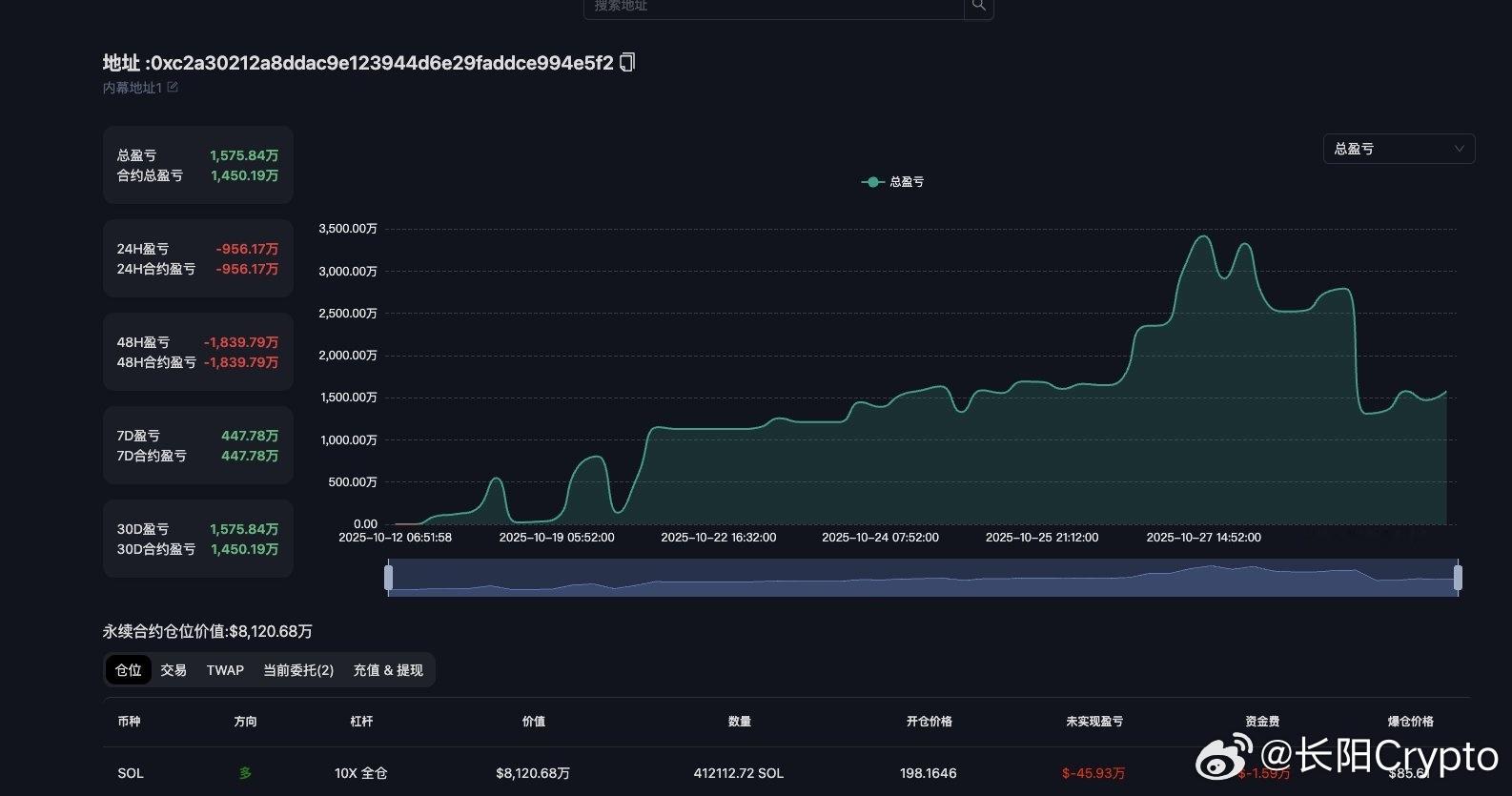Image resolution: width=1512 pixels, height=796 pixels.
Task: Click the 1,500.00万 y-axis label
Action: click(348, 397)
